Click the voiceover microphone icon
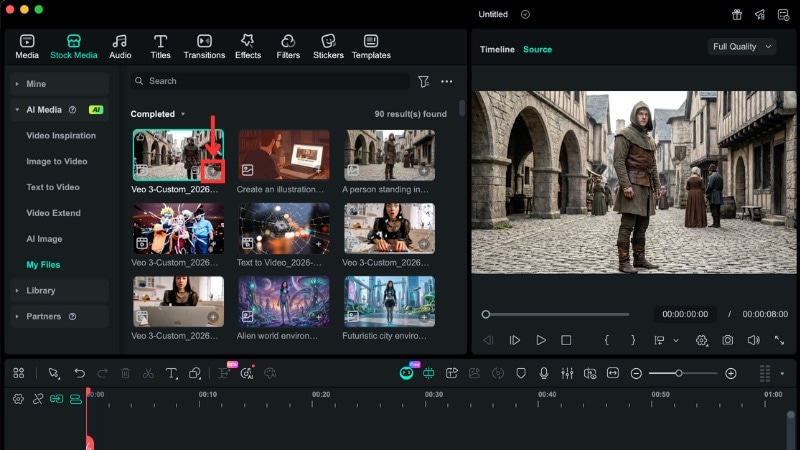 click(544, 373)
